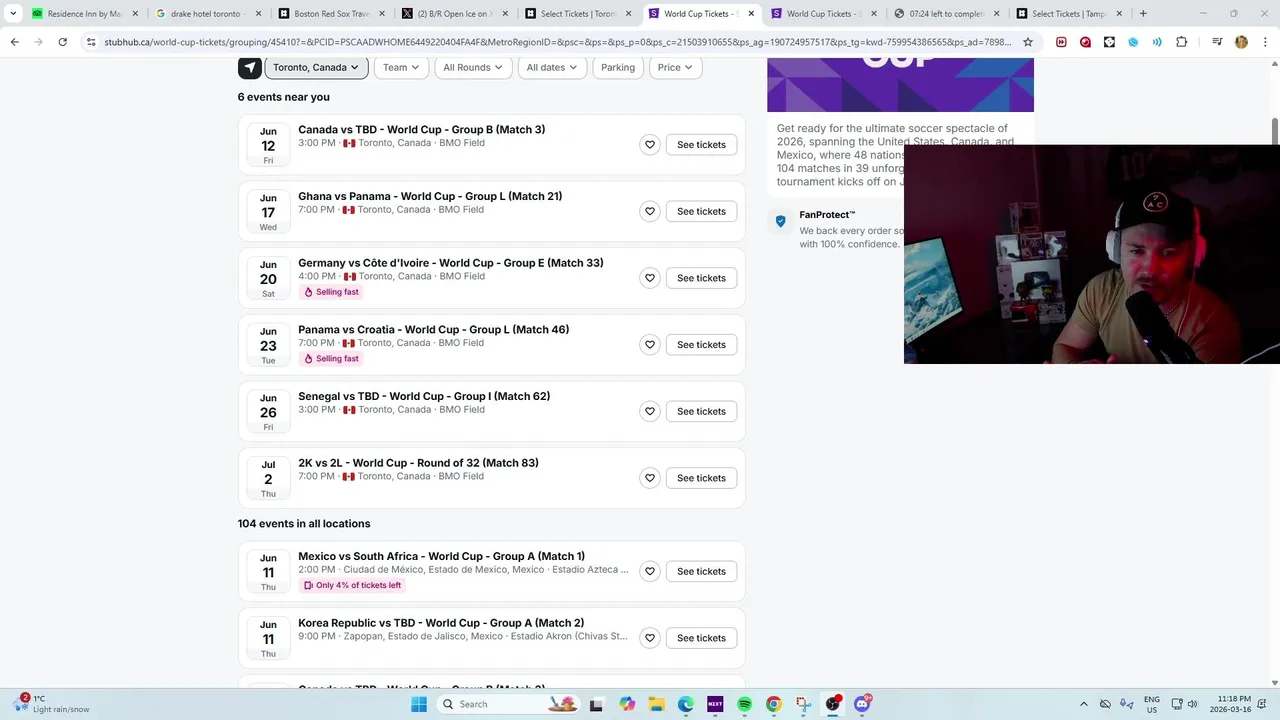Favorite the Germany vs Côte d'Ivoire heart
This screenshot has width=1280, height=720.
pos(650,278)
